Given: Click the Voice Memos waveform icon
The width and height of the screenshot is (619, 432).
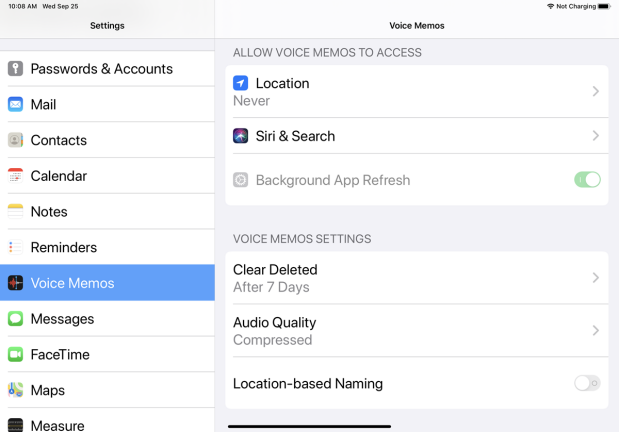Looking at the screenshot, I should pyautogui.click(x=15, y=283).
